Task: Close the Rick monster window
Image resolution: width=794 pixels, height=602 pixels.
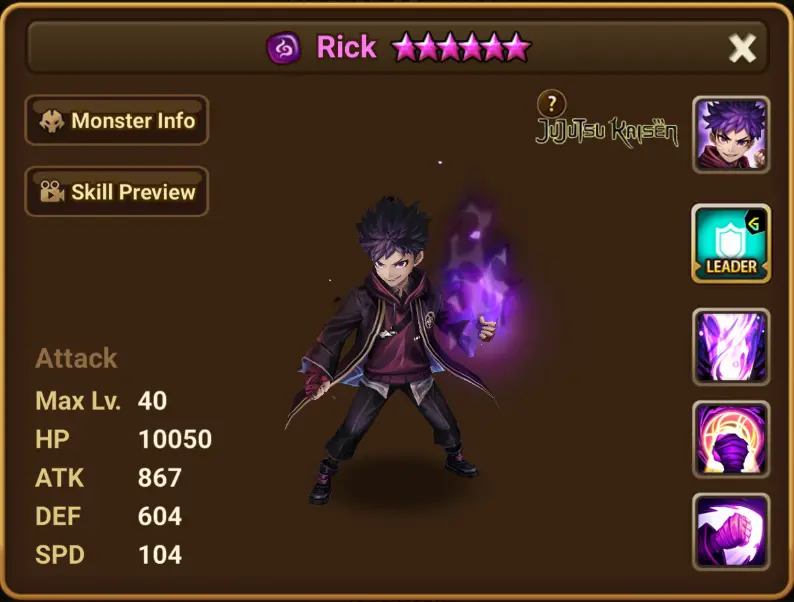Action: pos(742,48)
